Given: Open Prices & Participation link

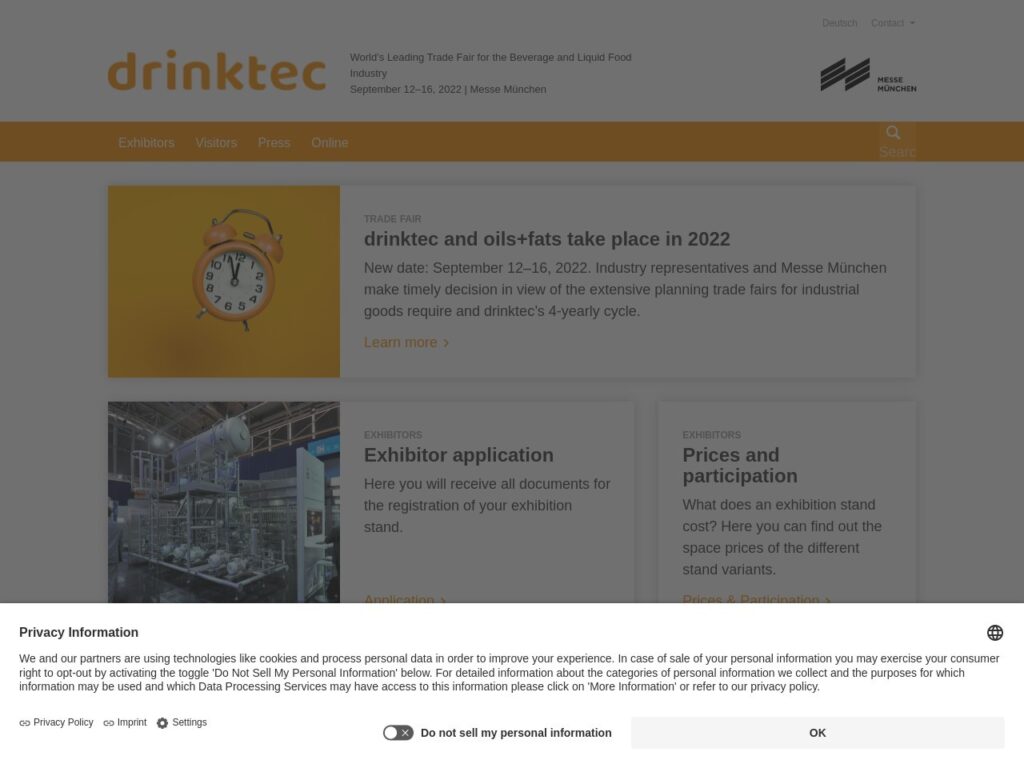Looking at the screenshot, I should click(756, 599).
